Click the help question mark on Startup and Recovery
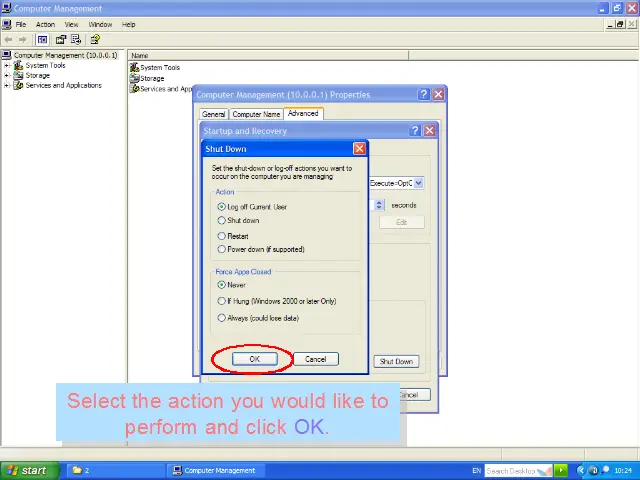Image resolution: width=640 pixels, height=480 pixels. tap(415, 131)
